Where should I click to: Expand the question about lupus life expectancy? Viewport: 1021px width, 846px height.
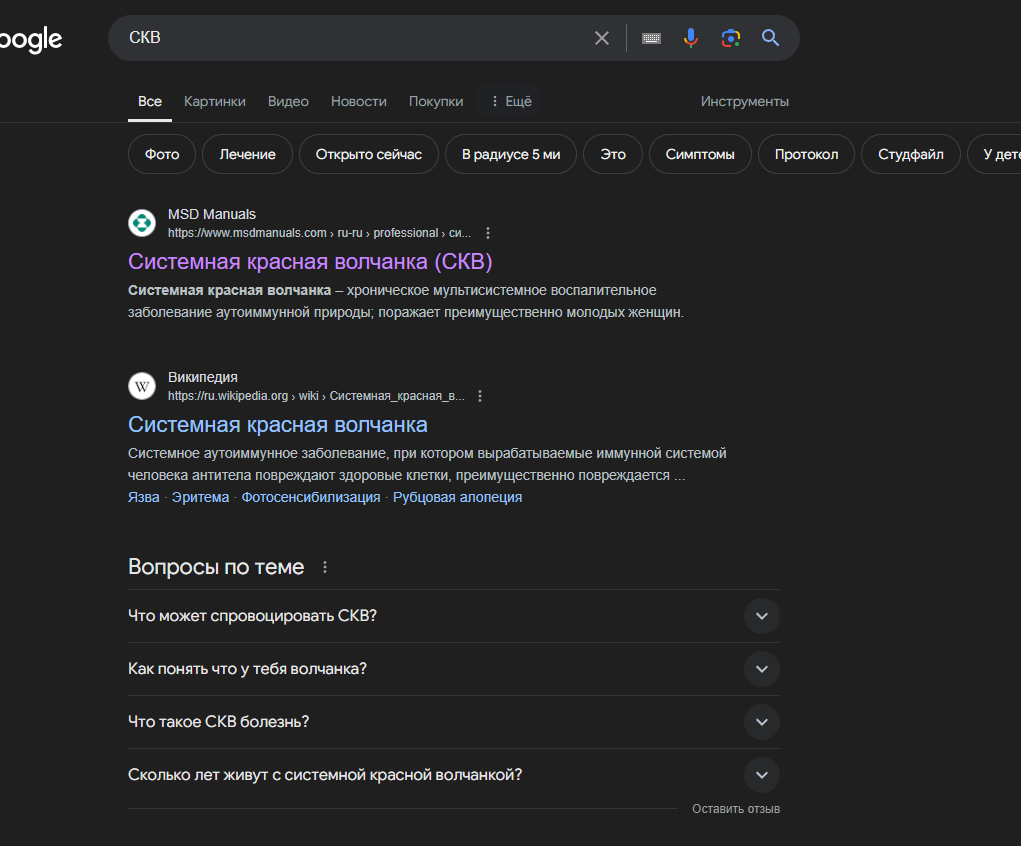[x=761, y=775]
